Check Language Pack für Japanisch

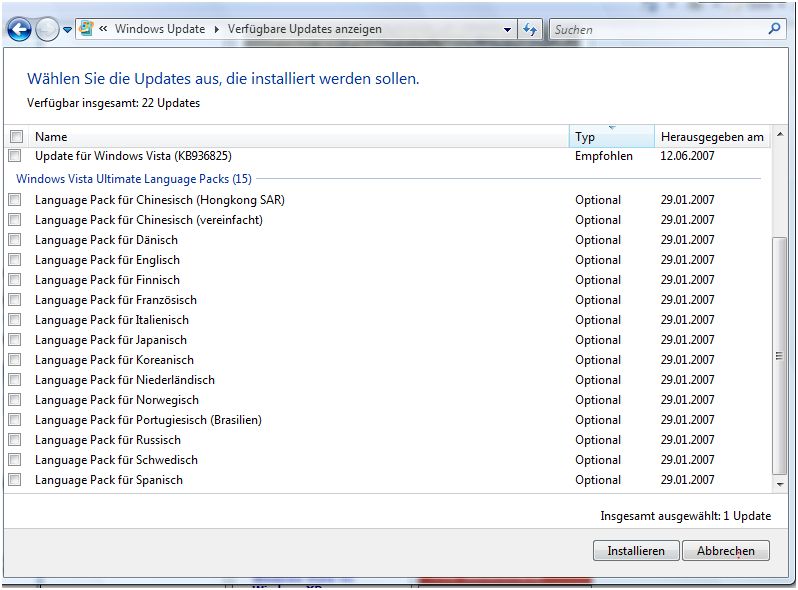tap(15, 340)
